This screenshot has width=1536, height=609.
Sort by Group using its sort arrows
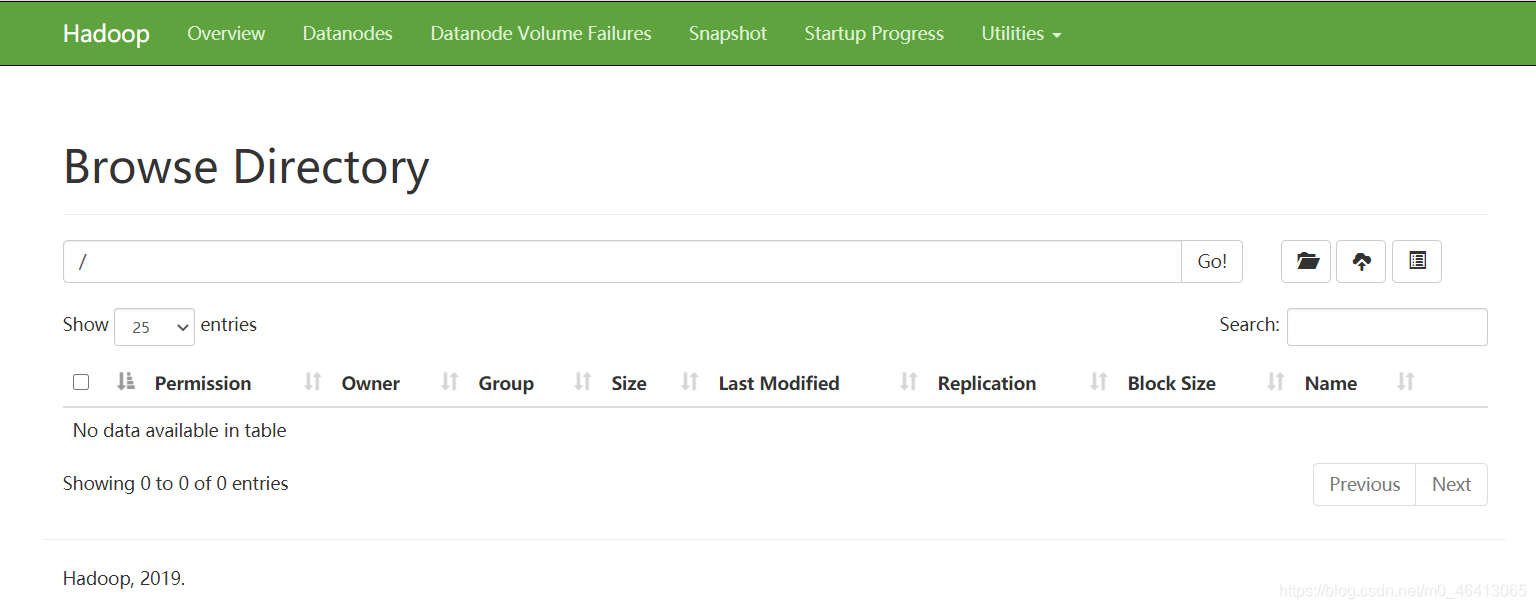tap(583, 381)
